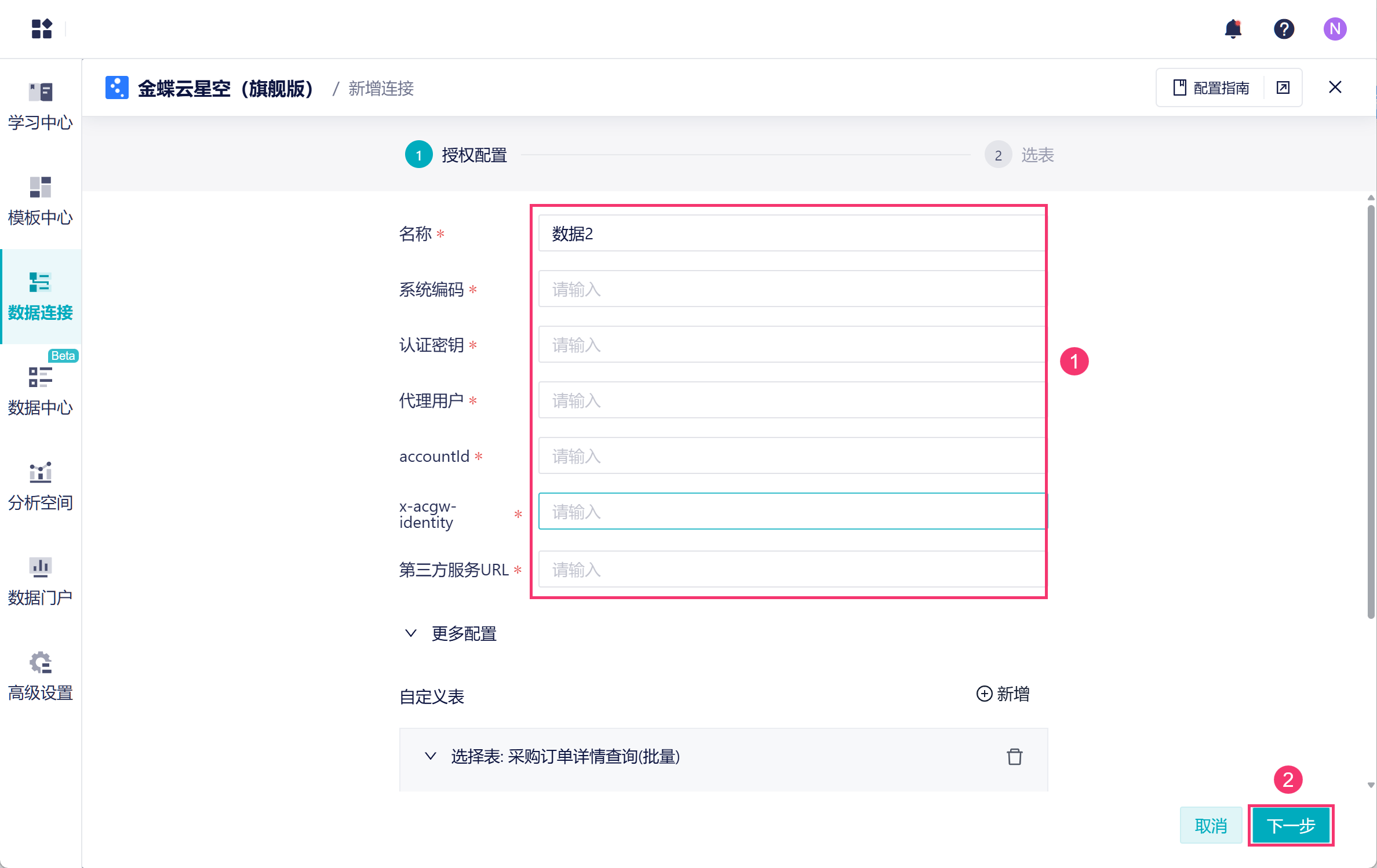This screenshot has height=868, width=1377.
Task: Expand the 更多配置 section
Action: click(x=451, y=634)
